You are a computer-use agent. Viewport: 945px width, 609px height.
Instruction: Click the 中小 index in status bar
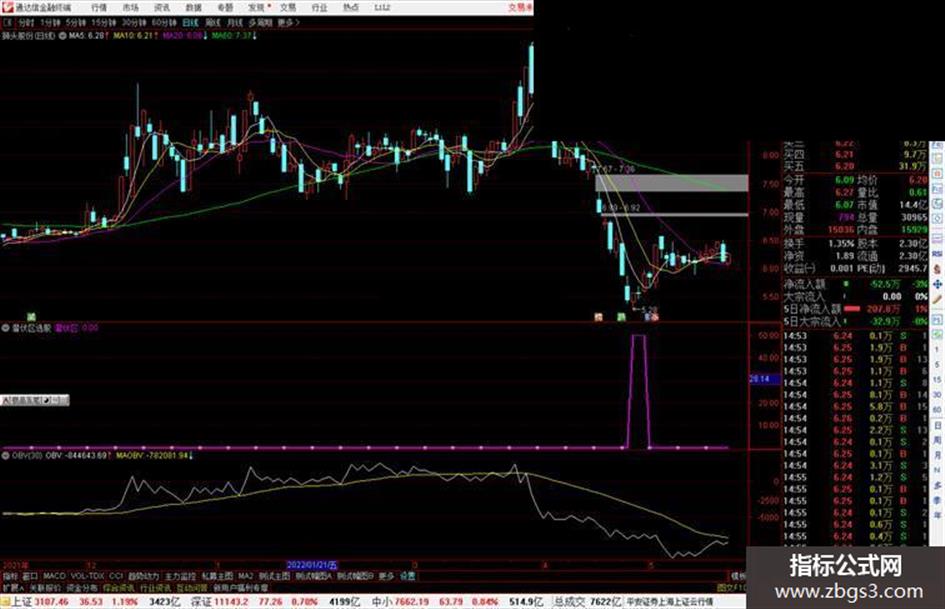381,602
